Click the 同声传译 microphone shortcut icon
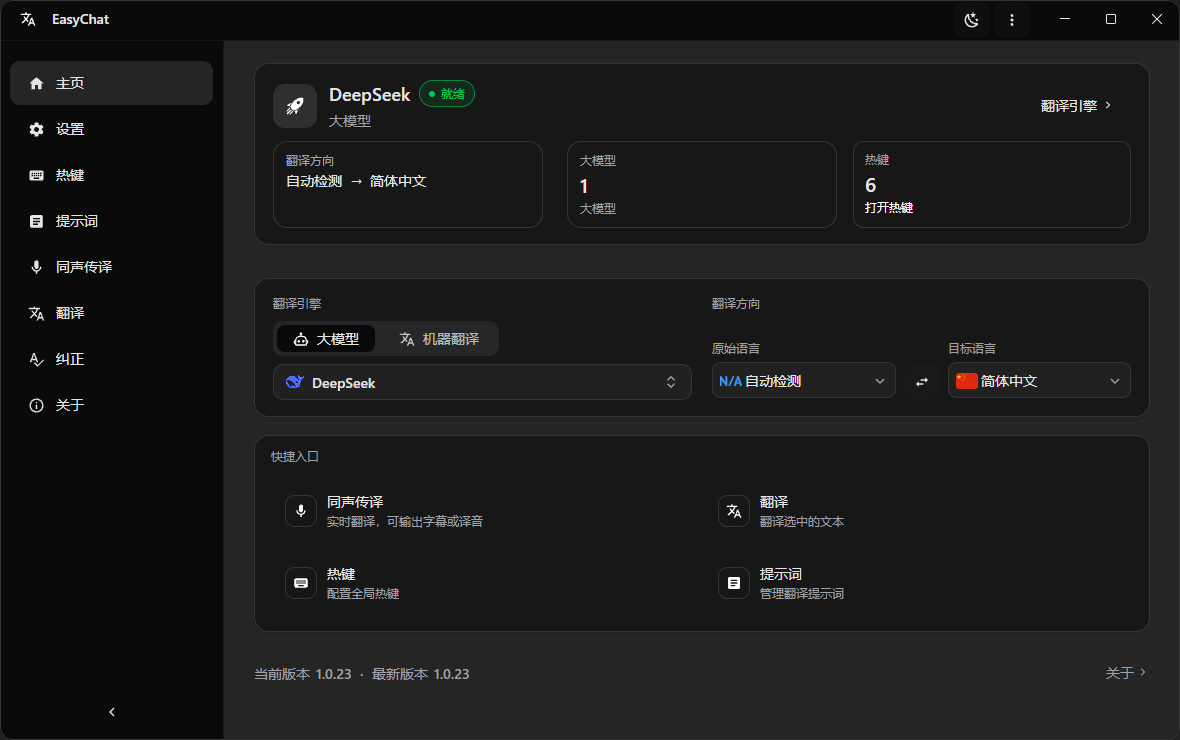Screen dimensions: 1180x740 [x=301, y=511]
